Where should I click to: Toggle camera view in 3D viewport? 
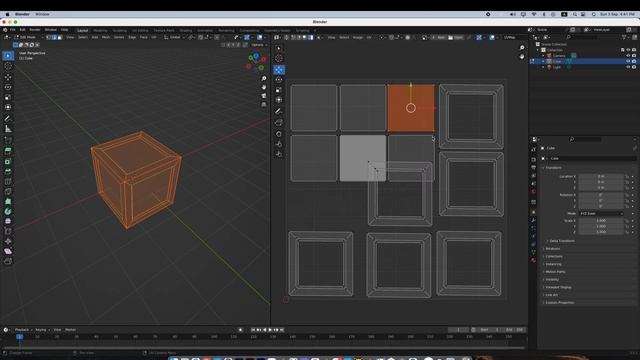coord(264,96)
